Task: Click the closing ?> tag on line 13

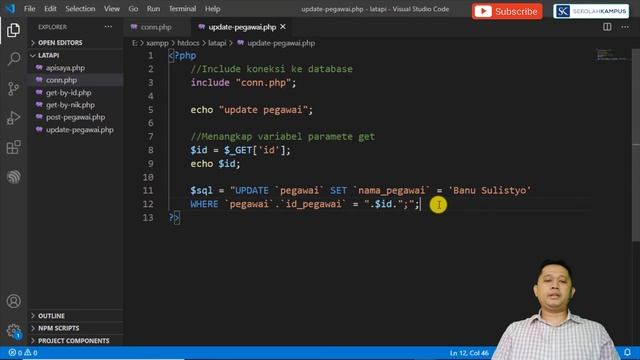Action: point(174,218)
